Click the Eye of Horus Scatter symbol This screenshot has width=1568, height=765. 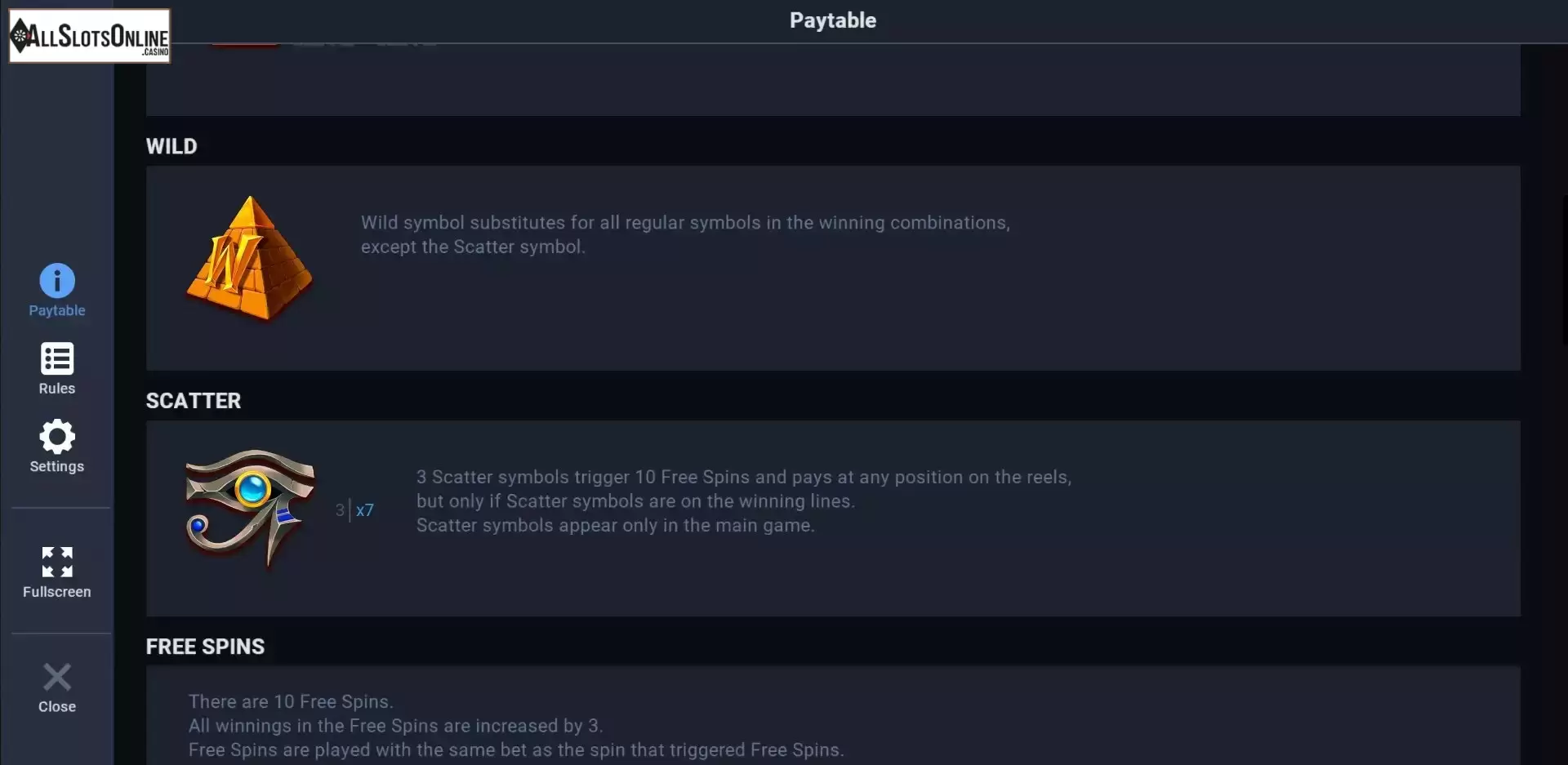pos(250,508)
